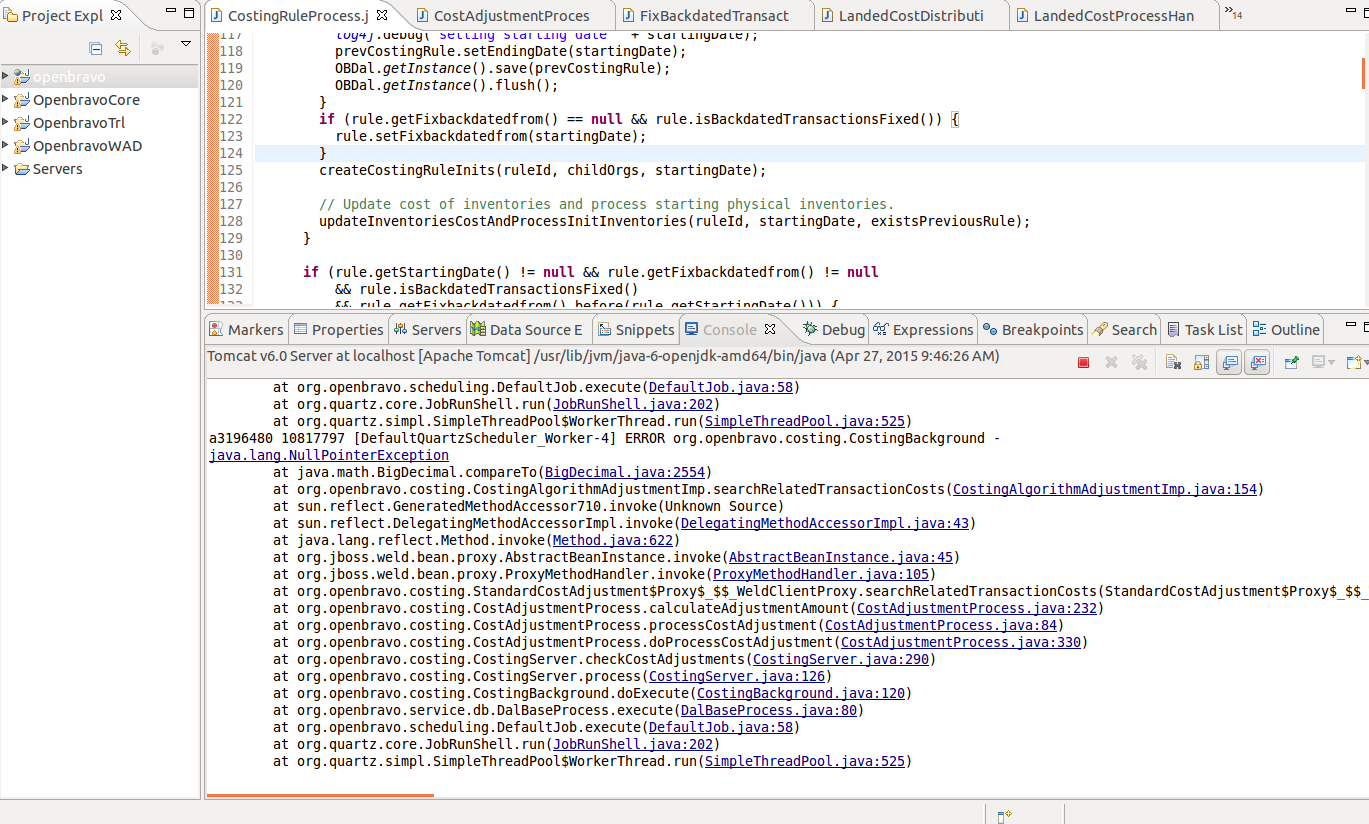Viewport: 1369px width, 824px height.
Task: Show hidden editor tabs list (14)
Action: 1232,14
